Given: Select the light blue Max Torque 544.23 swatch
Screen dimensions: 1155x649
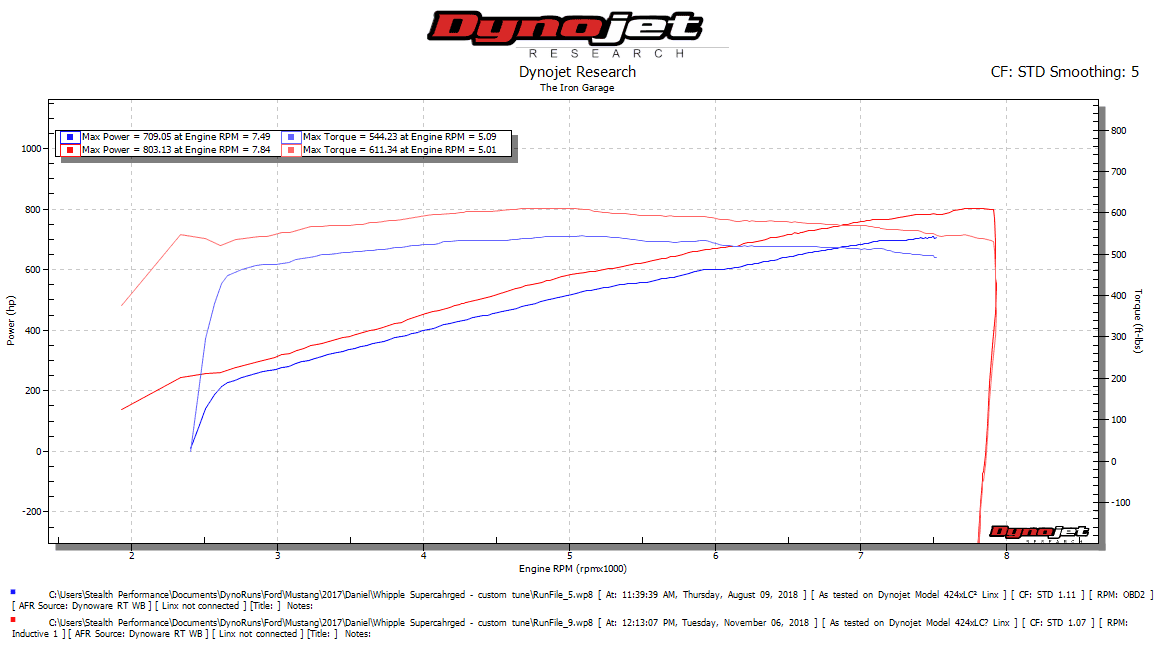Looking at the screenshot, I should coord(291,137).
